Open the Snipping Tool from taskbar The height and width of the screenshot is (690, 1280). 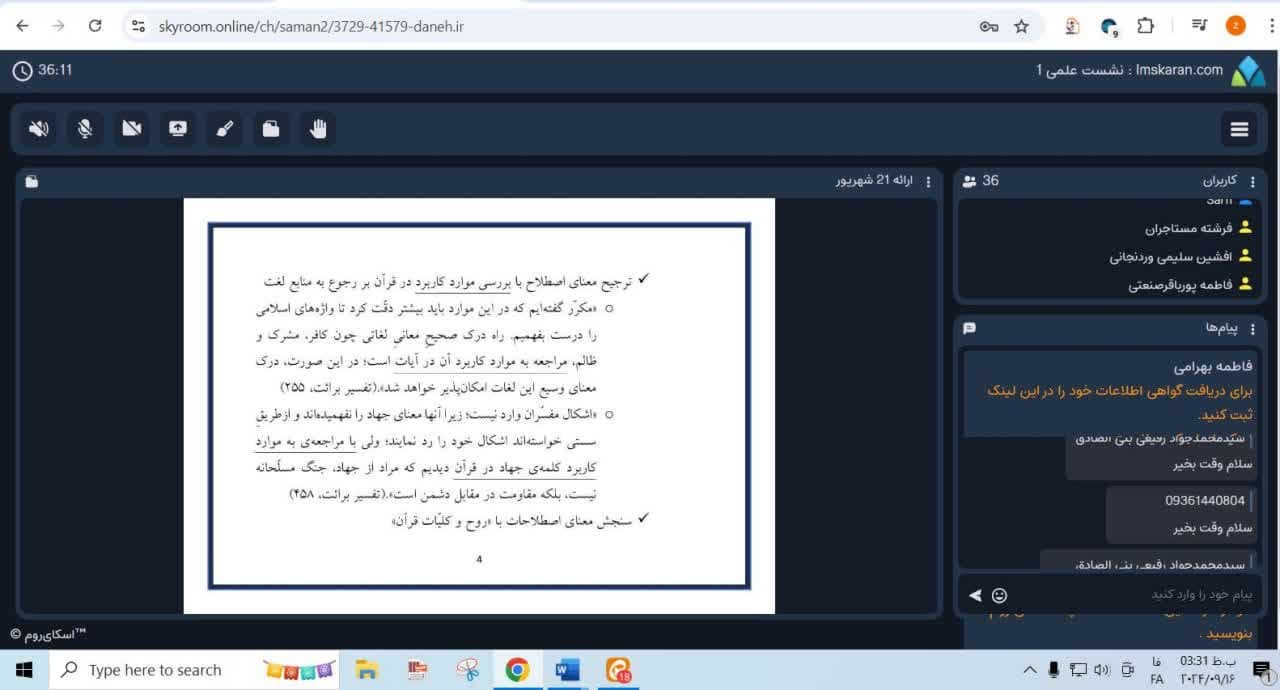click(x=467, y=670)
